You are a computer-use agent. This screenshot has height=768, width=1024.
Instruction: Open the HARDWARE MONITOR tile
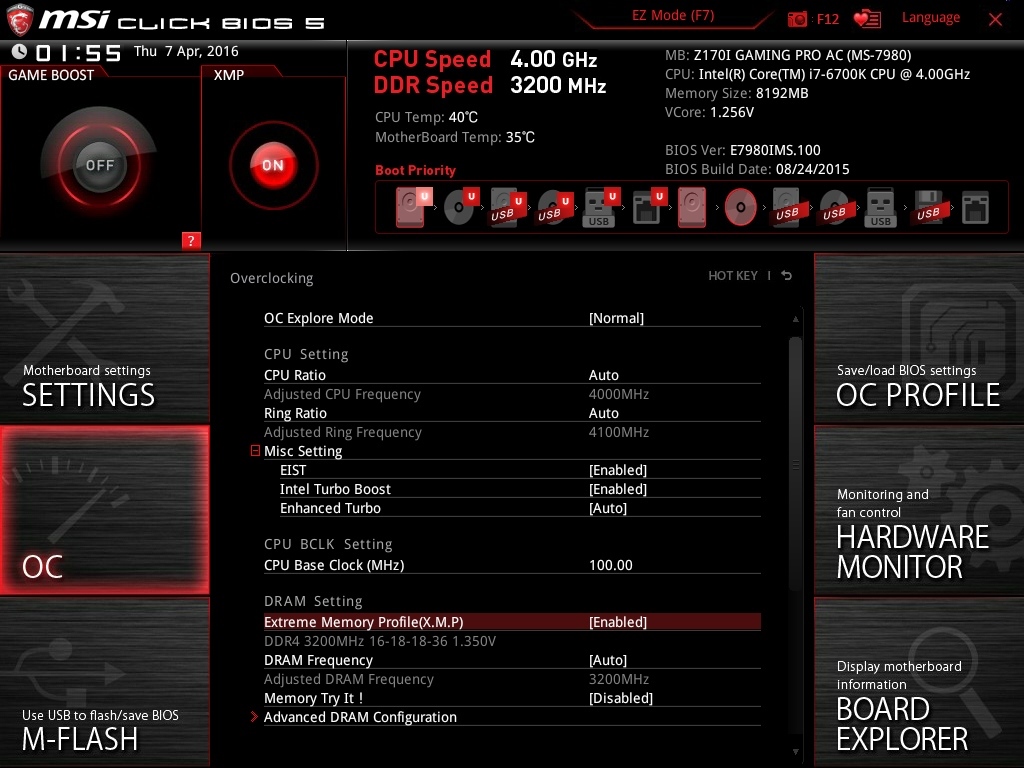[x=919, y=510]
